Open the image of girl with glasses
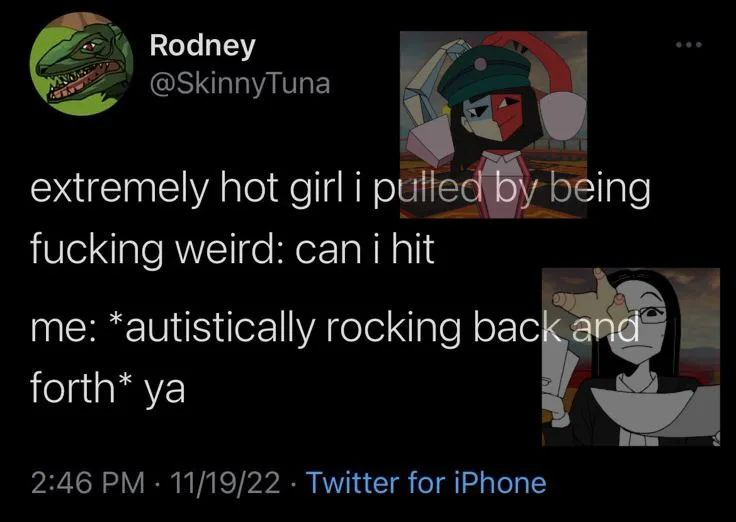Image resolution: width=736 pixels, height=522 pixels. click(631, 357)
